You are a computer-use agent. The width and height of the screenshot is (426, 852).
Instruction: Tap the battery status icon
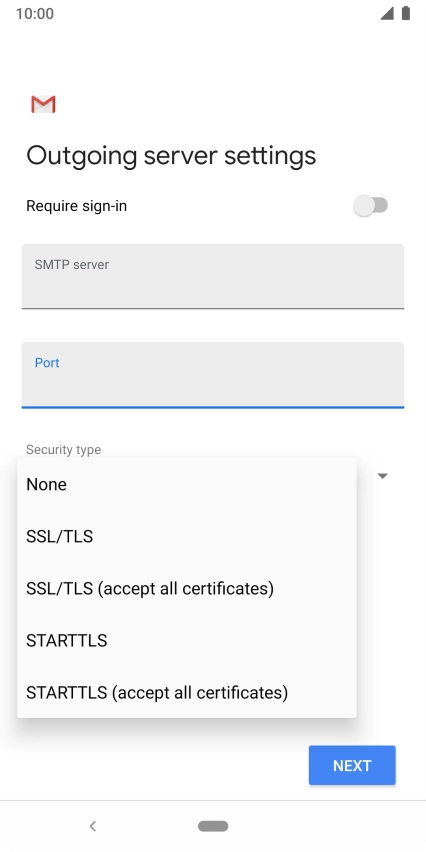click(405, 14)
